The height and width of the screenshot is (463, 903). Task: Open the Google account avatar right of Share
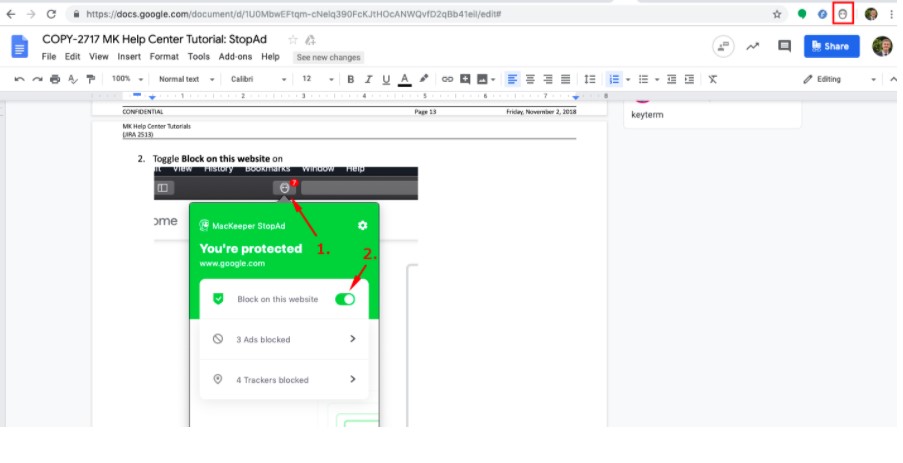tap(882, 46)
